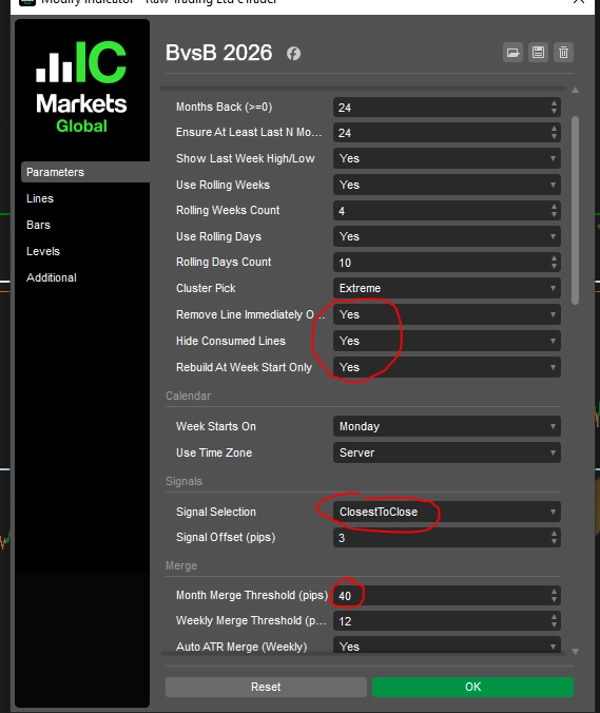
Task: Open the Show Last Week High/Low dropdown
Action: coord(446,159)
